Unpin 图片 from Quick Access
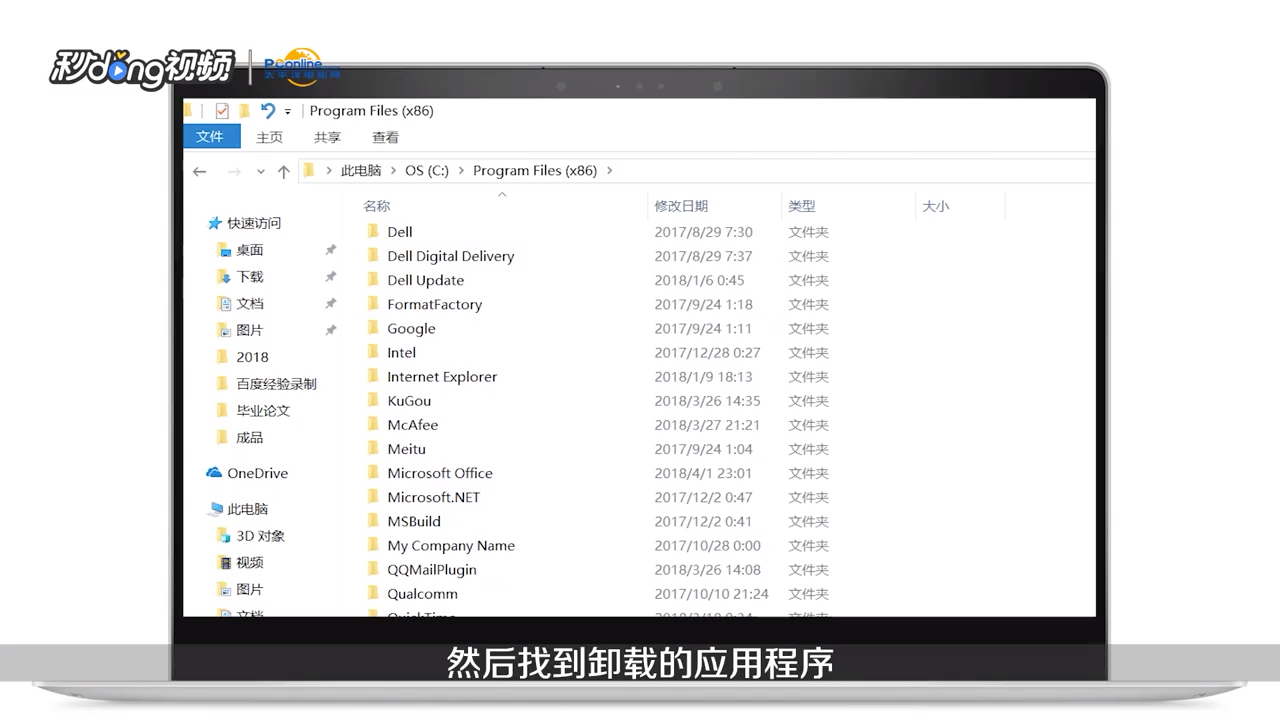Image resolution: width=1280 pixels, height=720 pixels. pyautogui.click(x=331, y=330)
